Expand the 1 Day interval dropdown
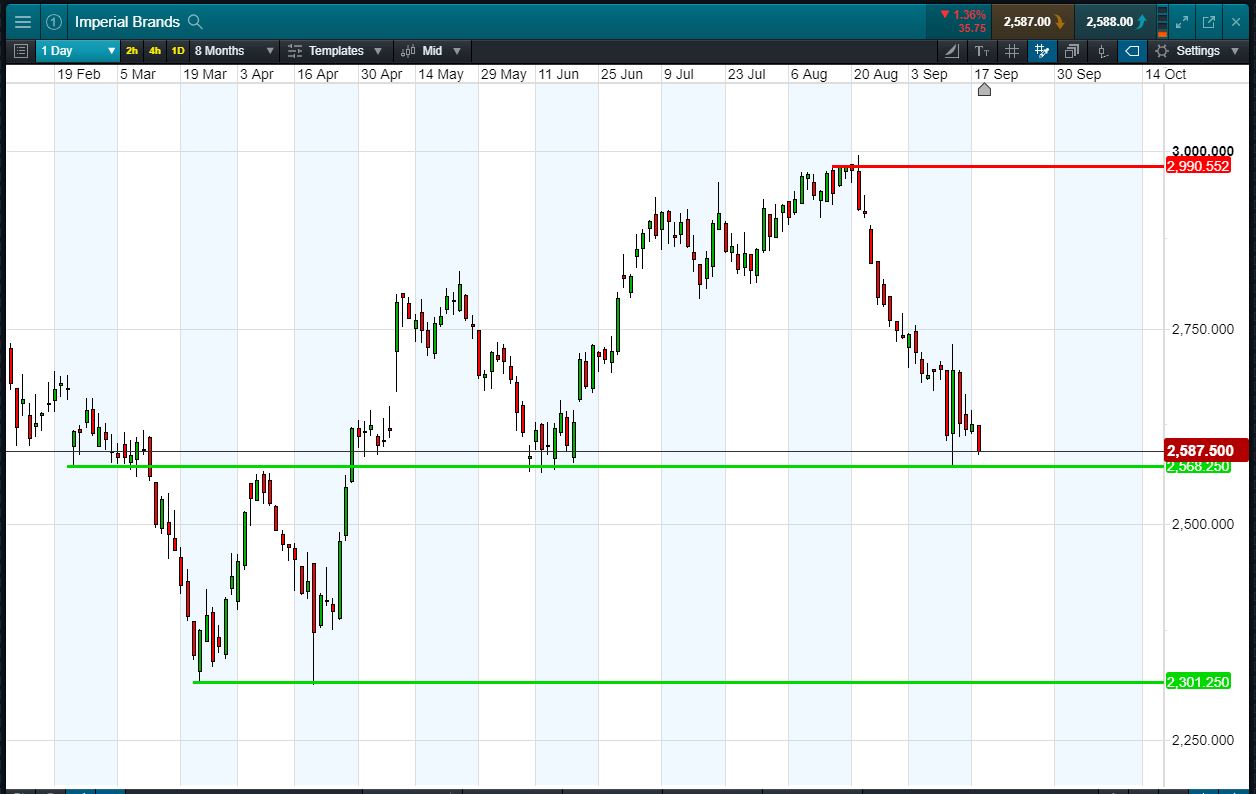The height and width of the screenshot is (794, 1256). 79,51
